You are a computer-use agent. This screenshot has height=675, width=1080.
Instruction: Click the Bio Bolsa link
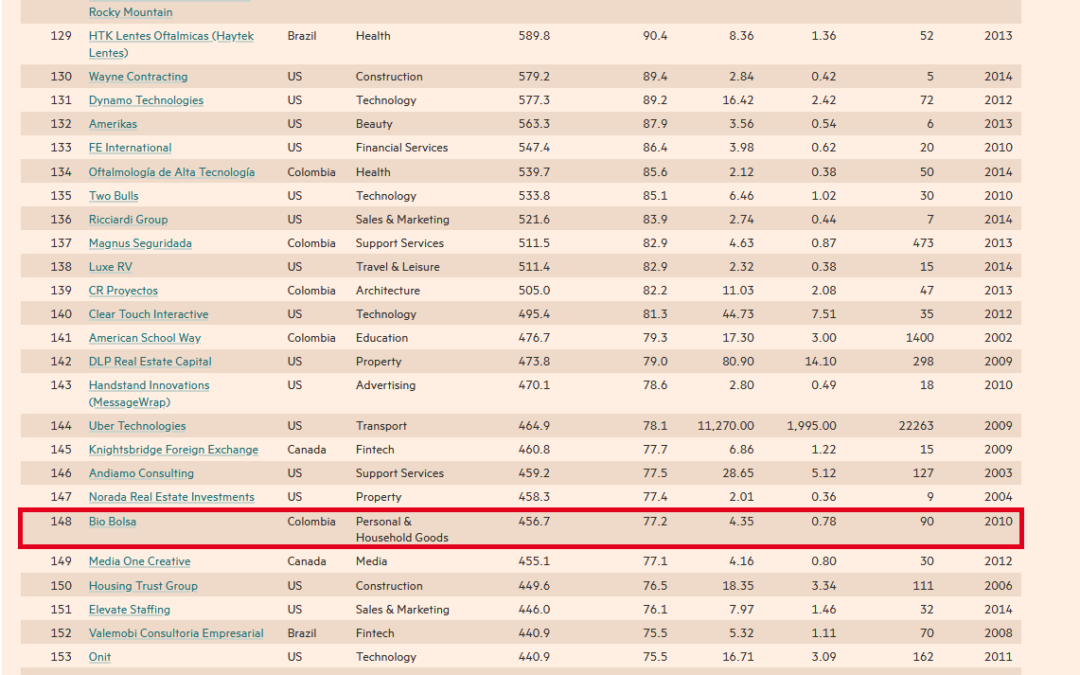point(112,521)
